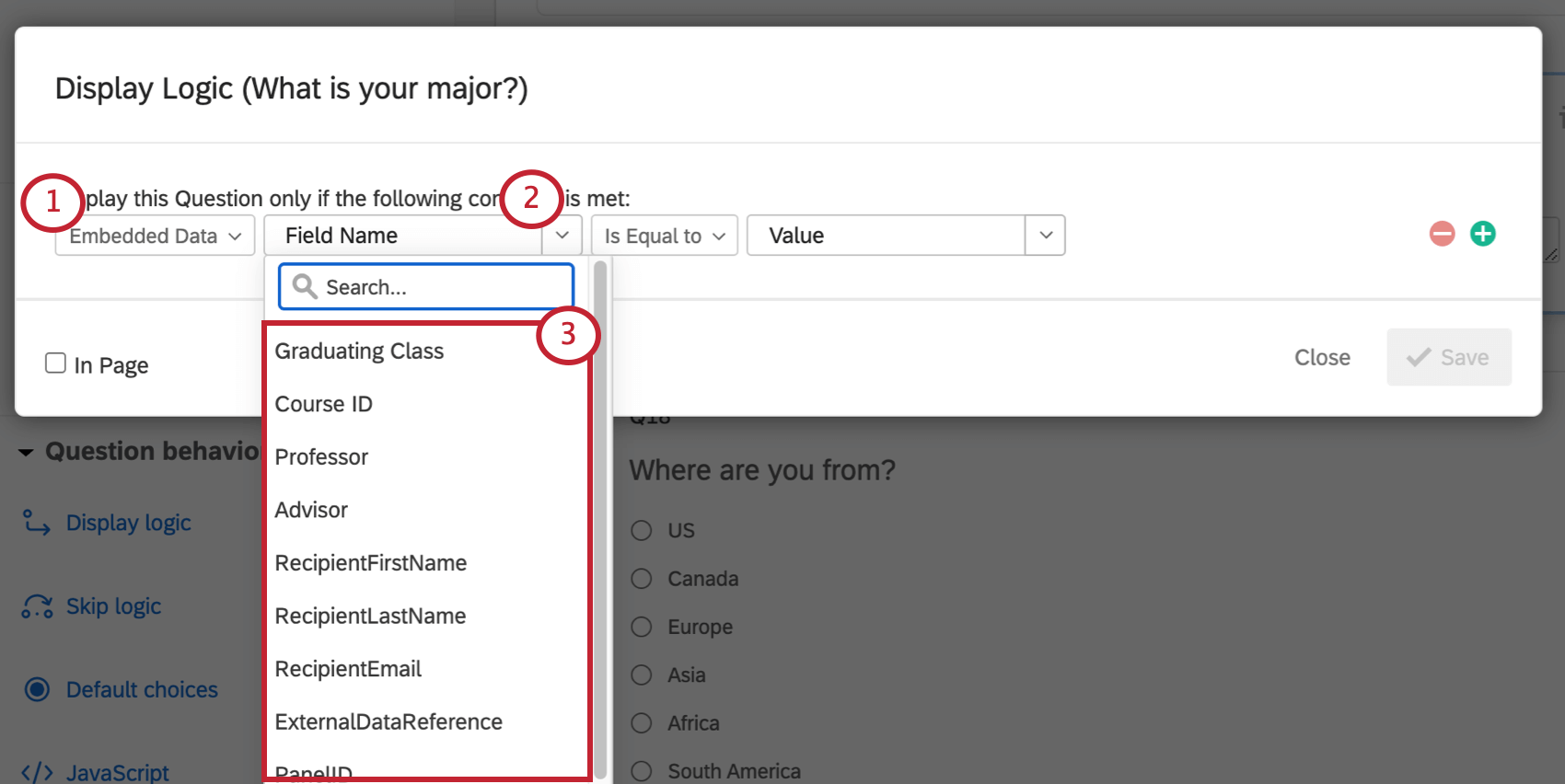Click the green plus add condition icon
This screenshot has height=784, width=1565.
(x=1482, y=234)
